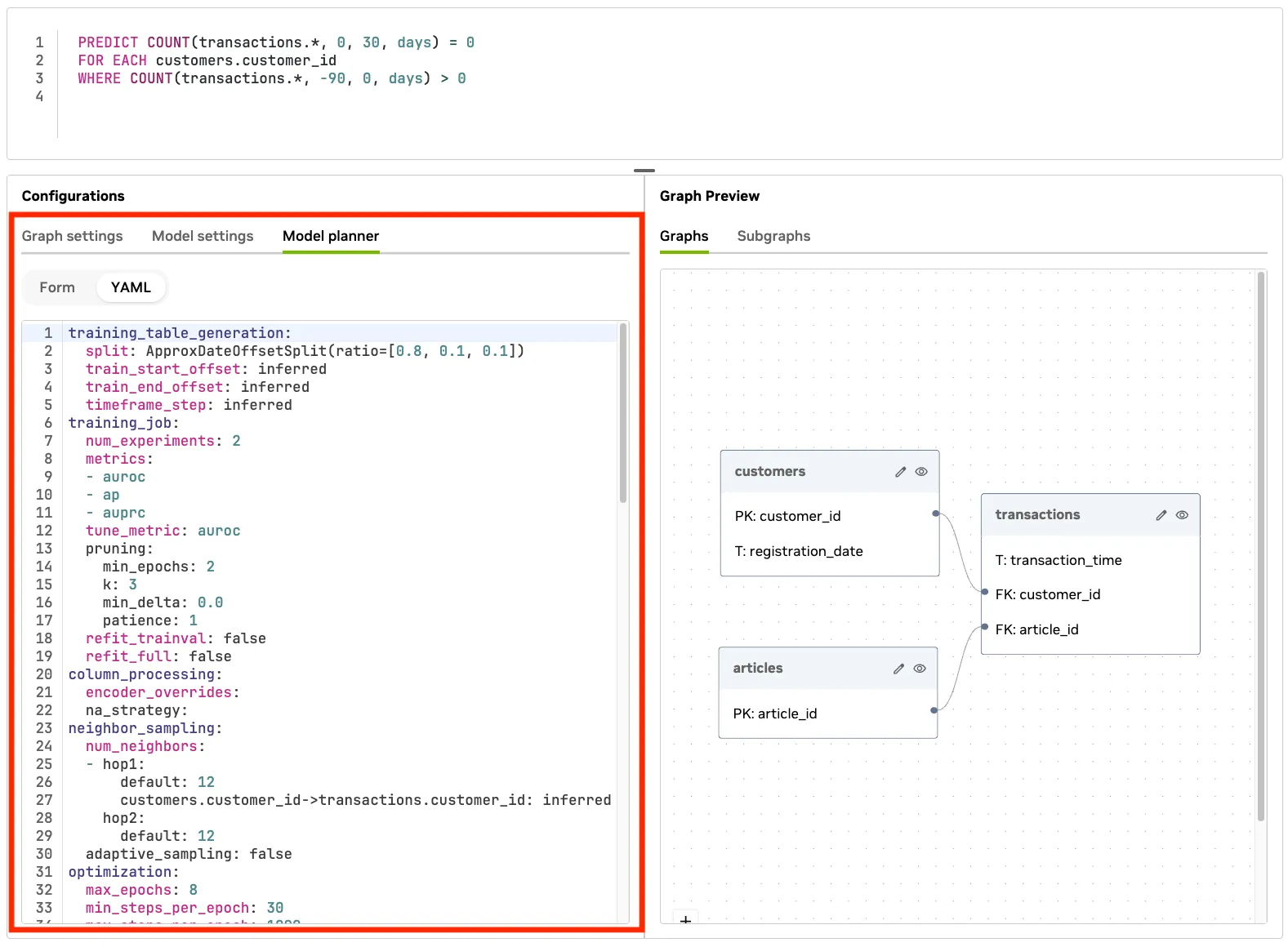The image size is (1288, 947).
Task: Select the YAML view toggle
Action: [x=131, y=287]
